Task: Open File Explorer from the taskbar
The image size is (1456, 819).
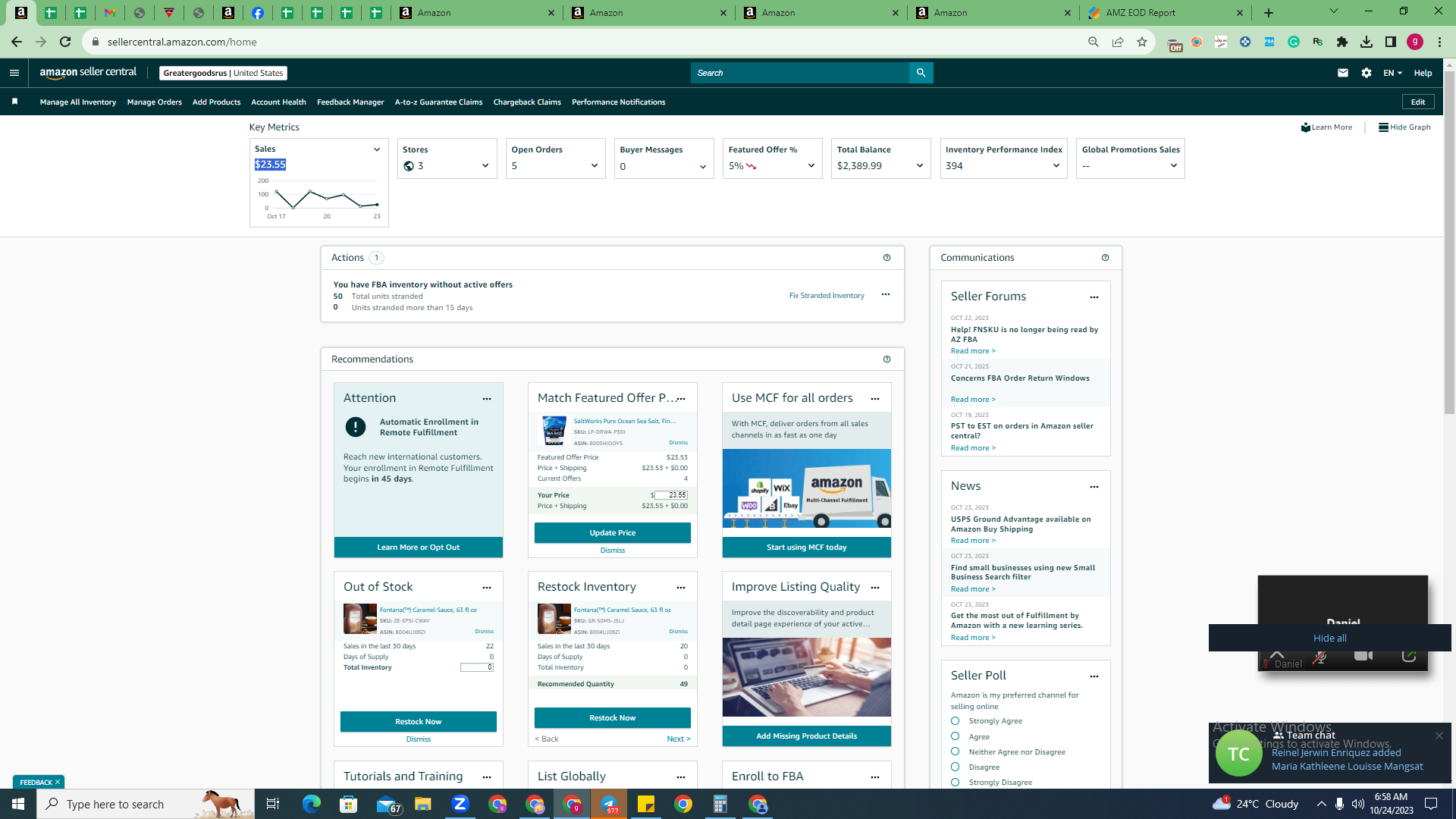Action: coord(423,804)
